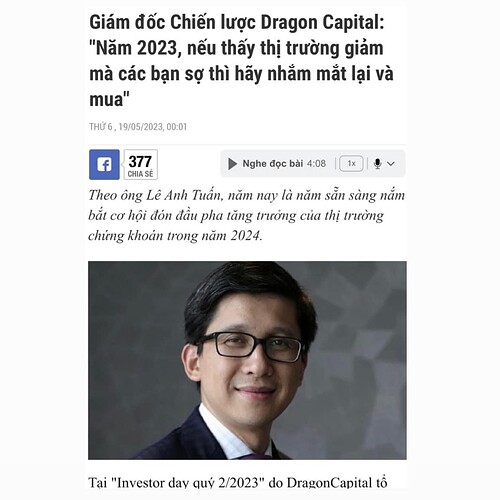Play the article audio reading
500x500 pixels.
coord(232,164)
